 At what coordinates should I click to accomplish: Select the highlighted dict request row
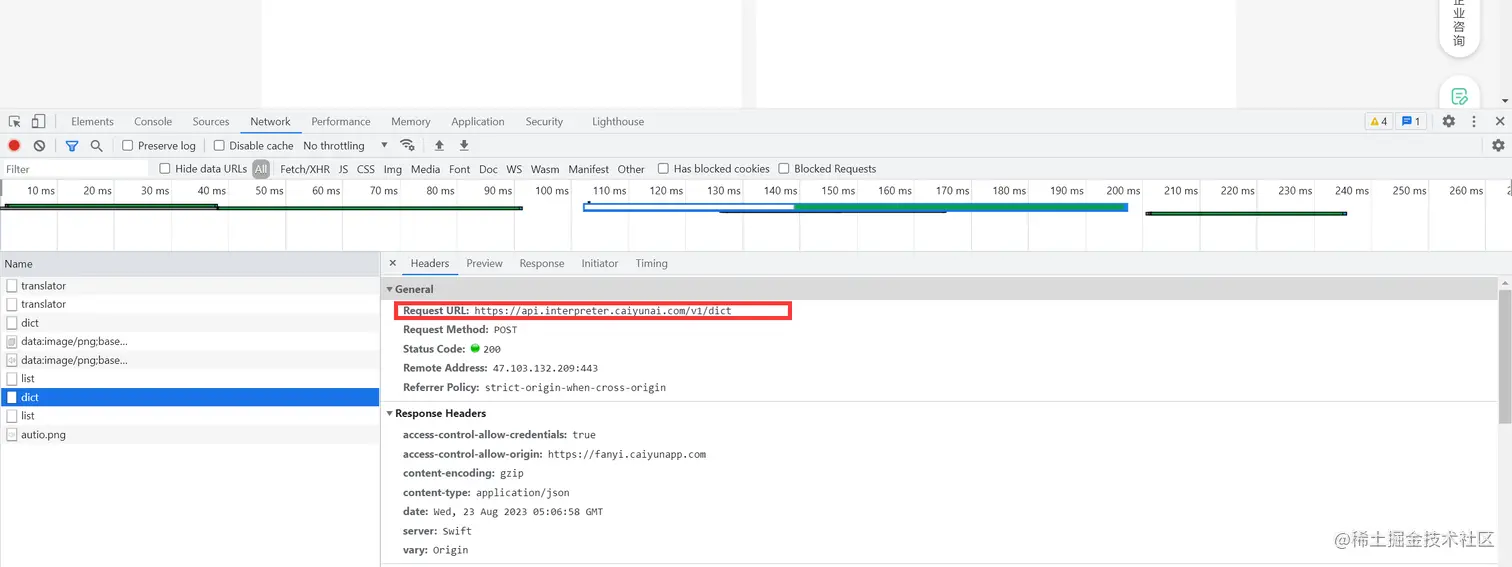click(x=190, y=397)
